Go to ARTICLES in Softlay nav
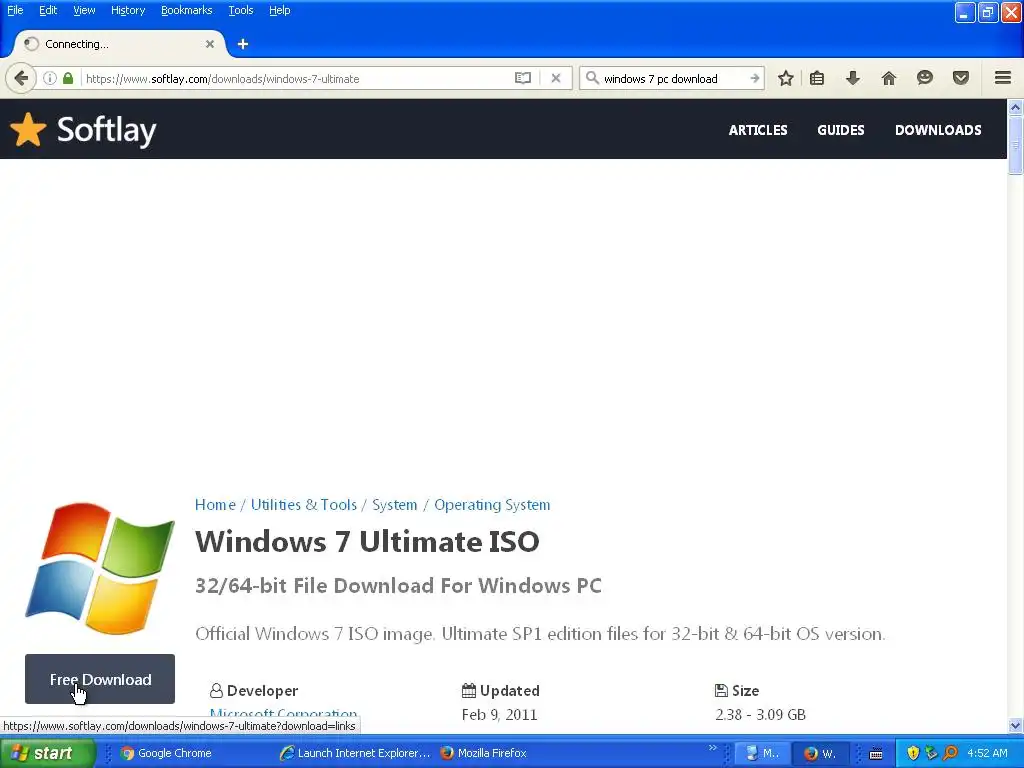This screenshot has height=768, width=1024. pyautogui.click(x=758, y=130)
